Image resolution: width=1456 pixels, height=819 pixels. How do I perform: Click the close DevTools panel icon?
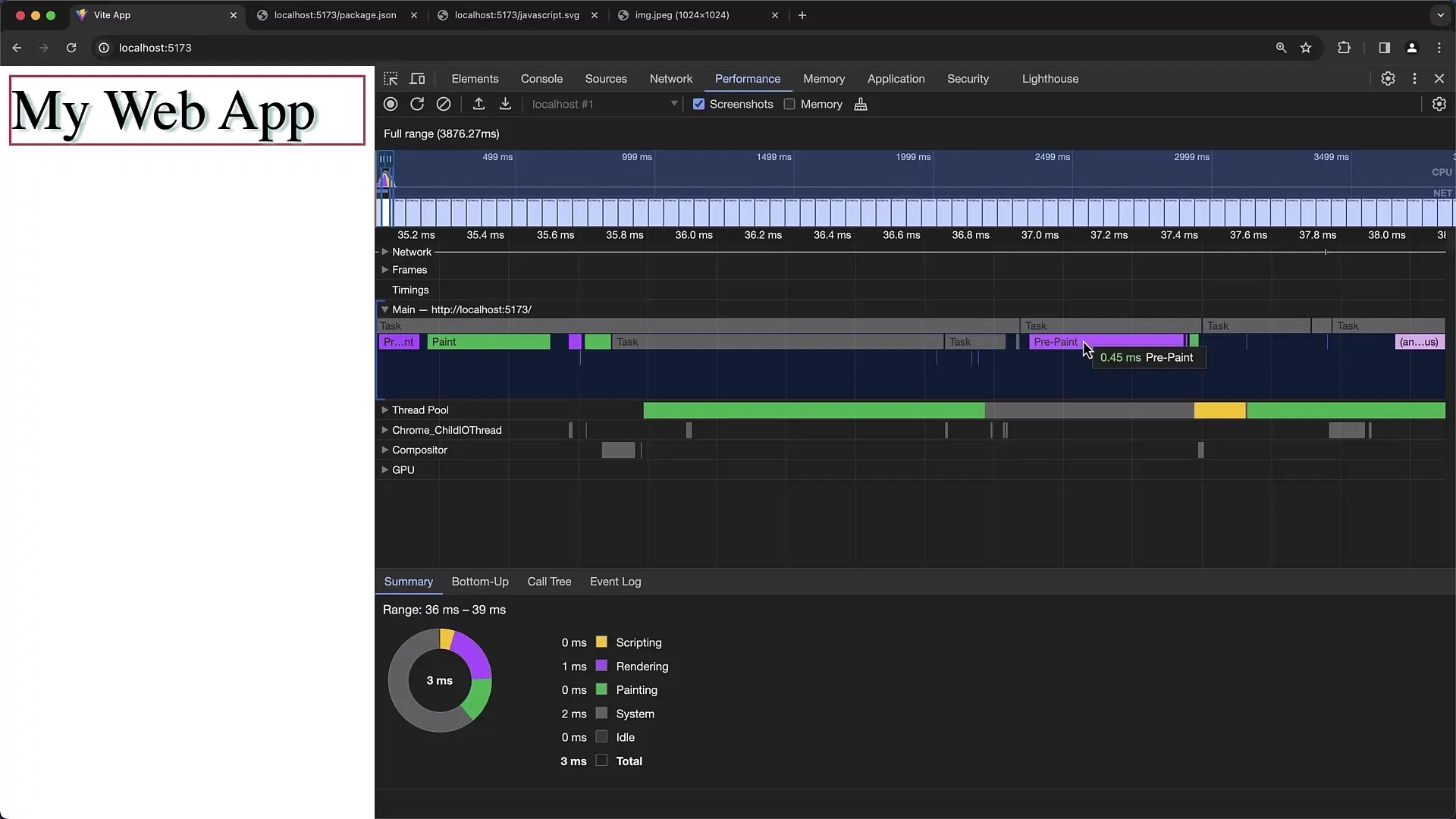1439,79
